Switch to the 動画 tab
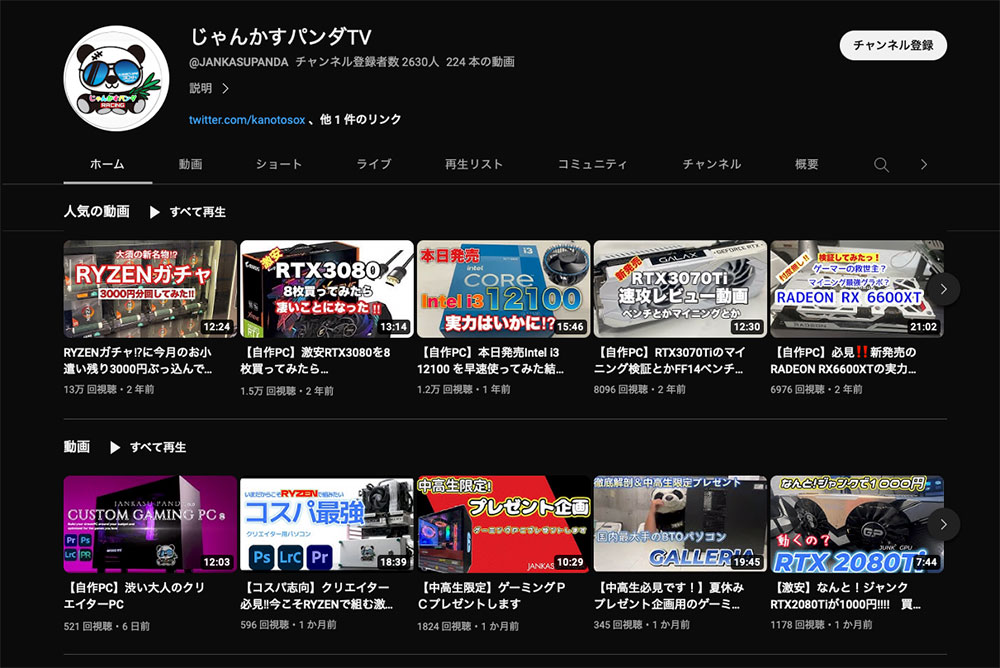Screen dimensions: 1000x668 190,164
